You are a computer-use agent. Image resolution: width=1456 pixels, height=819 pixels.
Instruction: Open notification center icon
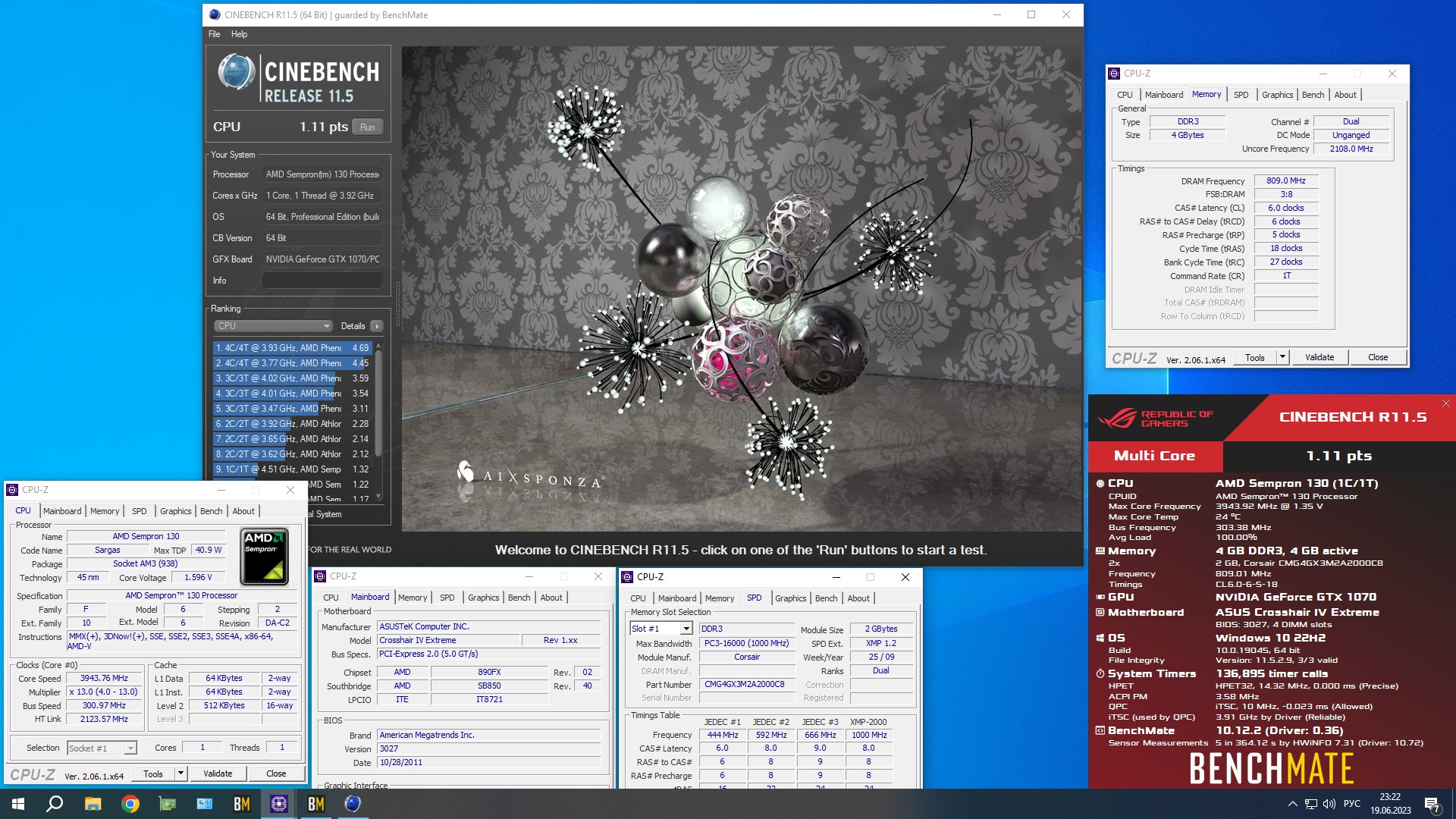tap(1432, 805)
